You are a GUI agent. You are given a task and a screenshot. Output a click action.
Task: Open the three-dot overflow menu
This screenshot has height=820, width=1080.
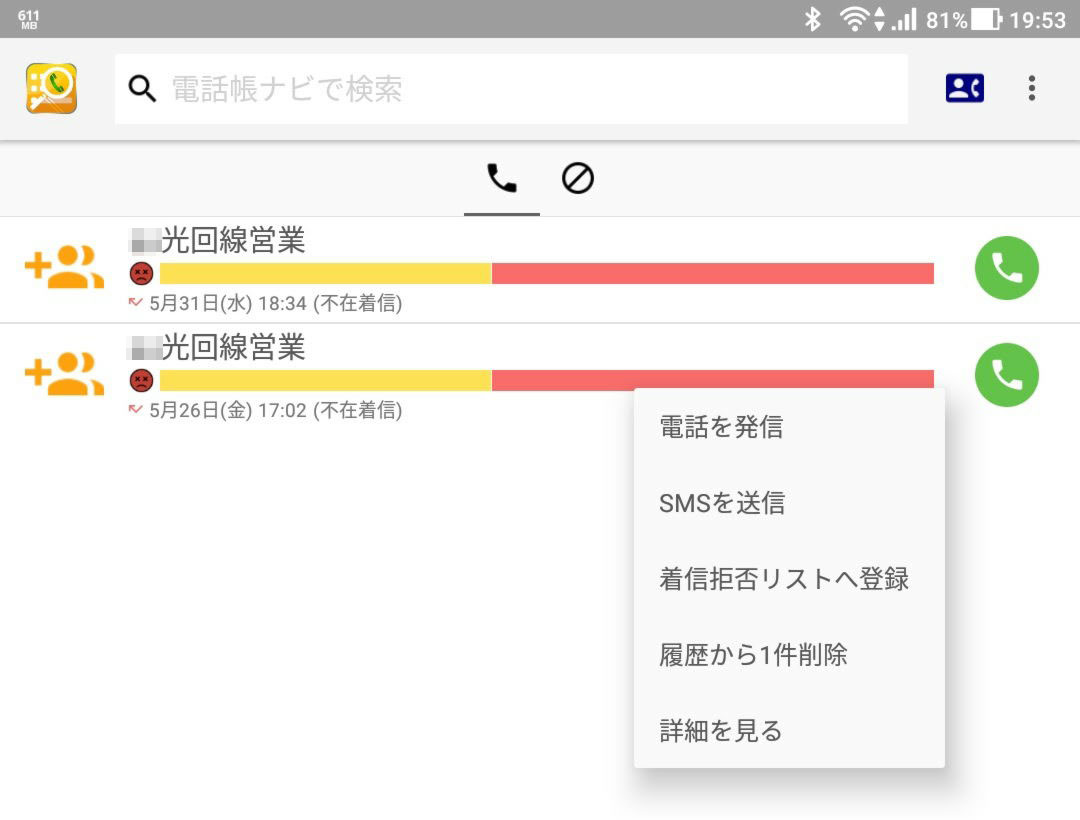click(1031, 88)
